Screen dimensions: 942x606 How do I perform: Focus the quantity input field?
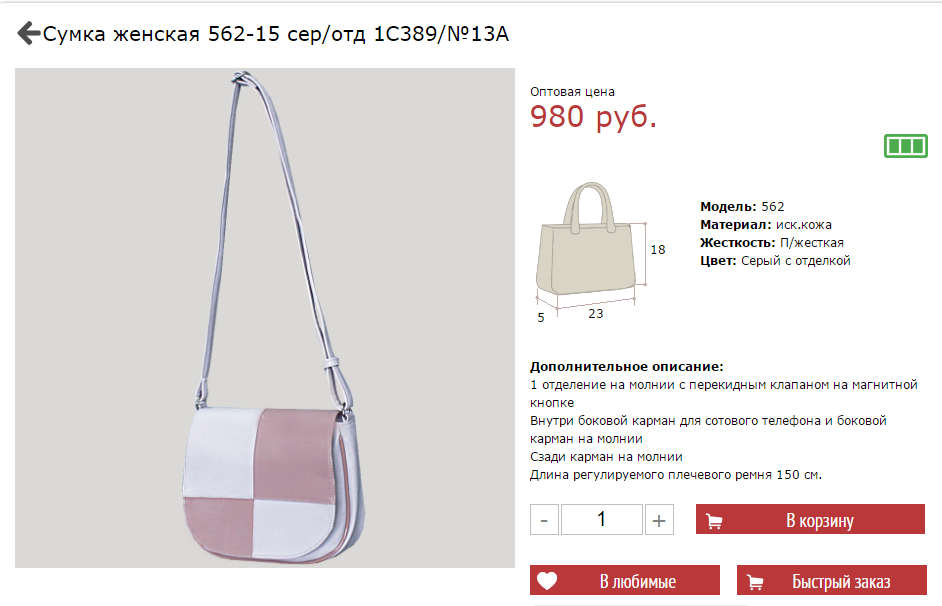(x=601, y=520)
